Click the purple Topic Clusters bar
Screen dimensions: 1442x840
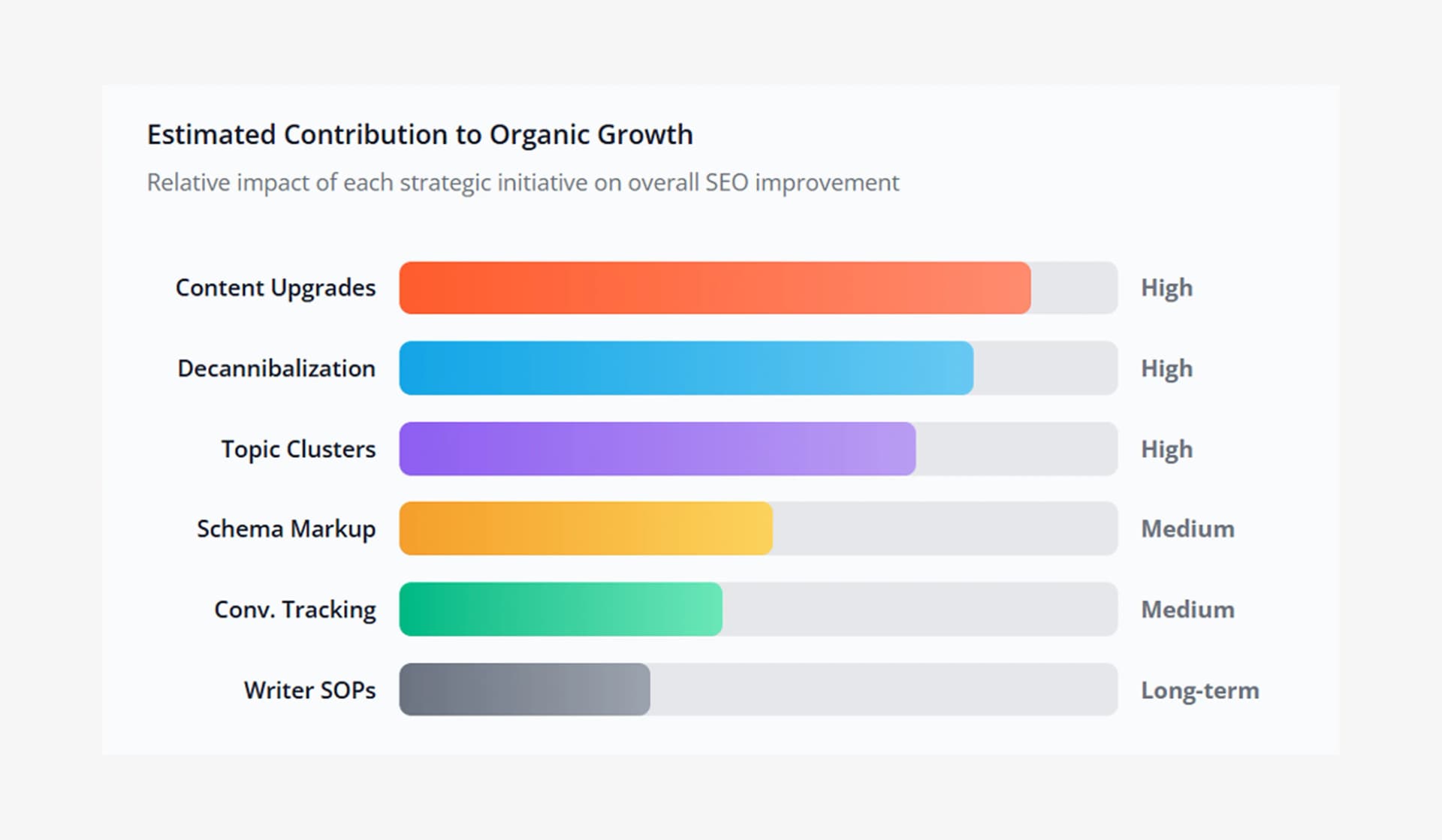point(657,449)
